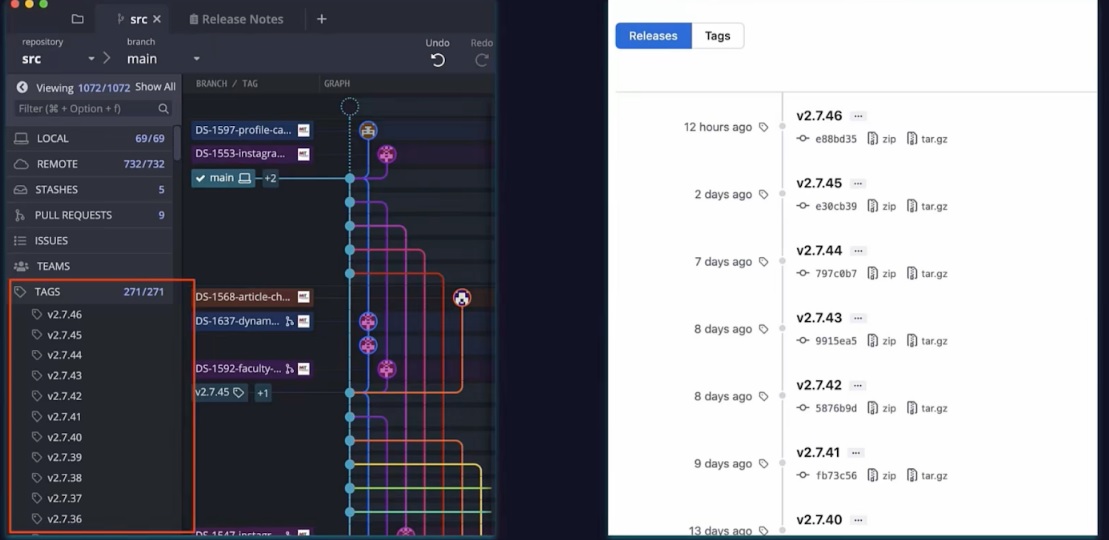The image size is (1109, 540).
Task: Select tag v2.7.41 in sidebar
Action: pos(64,417)
